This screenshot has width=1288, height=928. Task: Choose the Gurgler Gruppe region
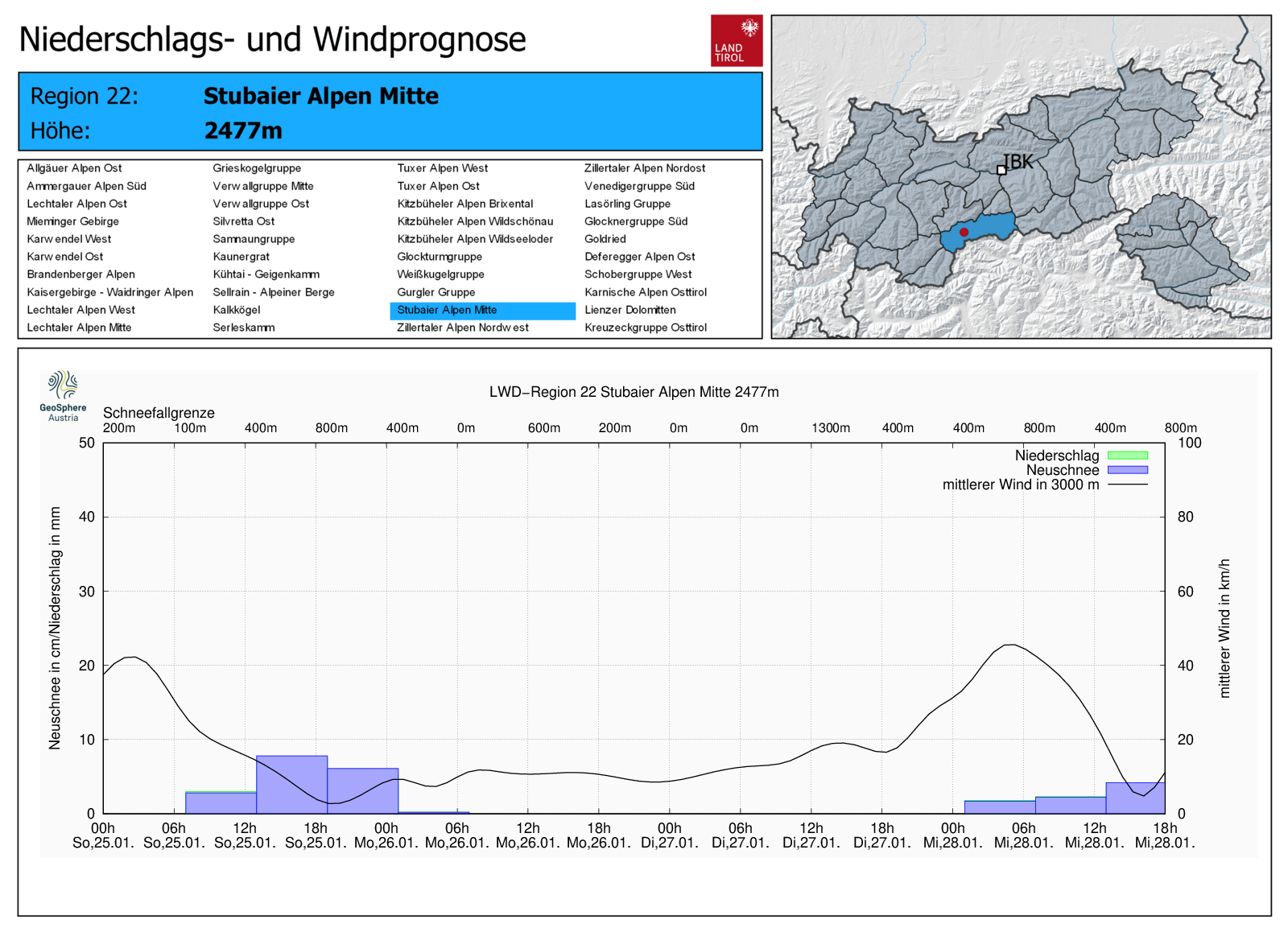click(436, 292)
